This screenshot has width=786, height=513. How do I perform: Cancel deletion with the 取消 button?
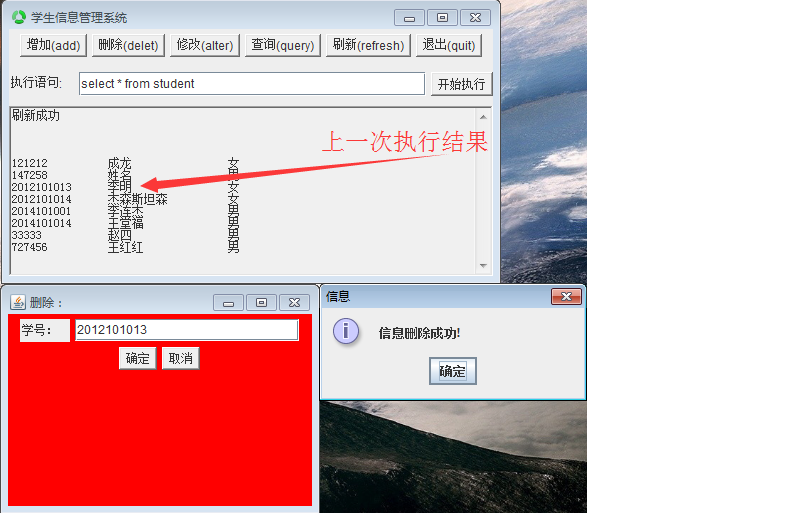[180, 359]
